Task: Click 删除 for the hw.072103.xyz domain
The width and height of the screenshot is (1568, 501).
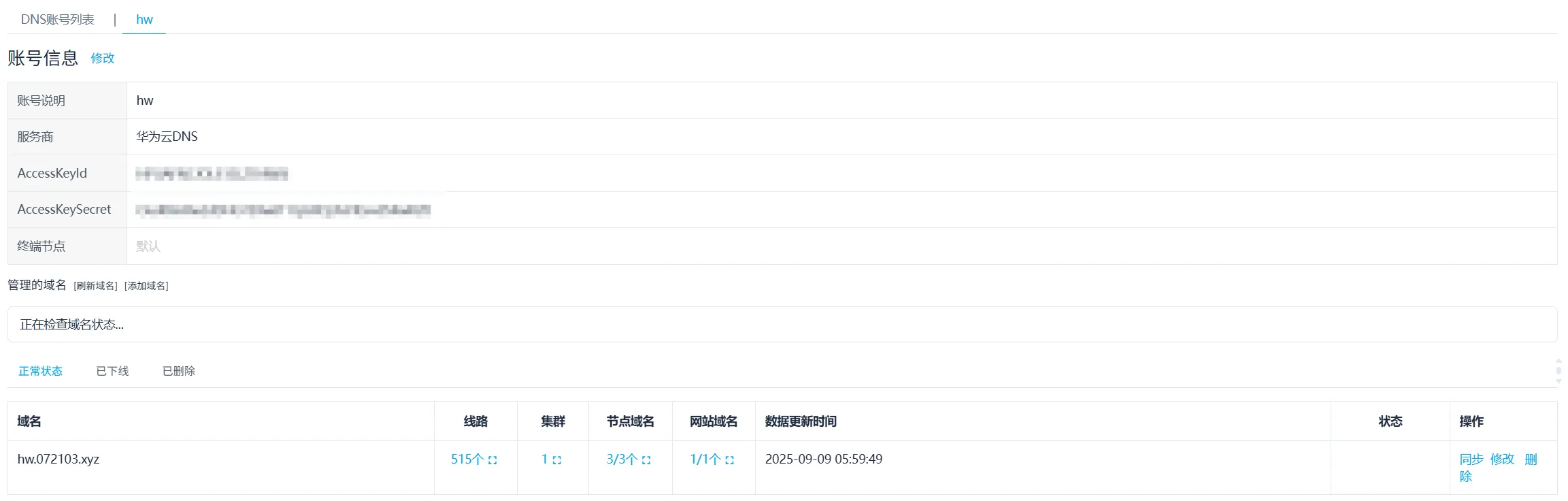Action: click(x=1531, y=460)
